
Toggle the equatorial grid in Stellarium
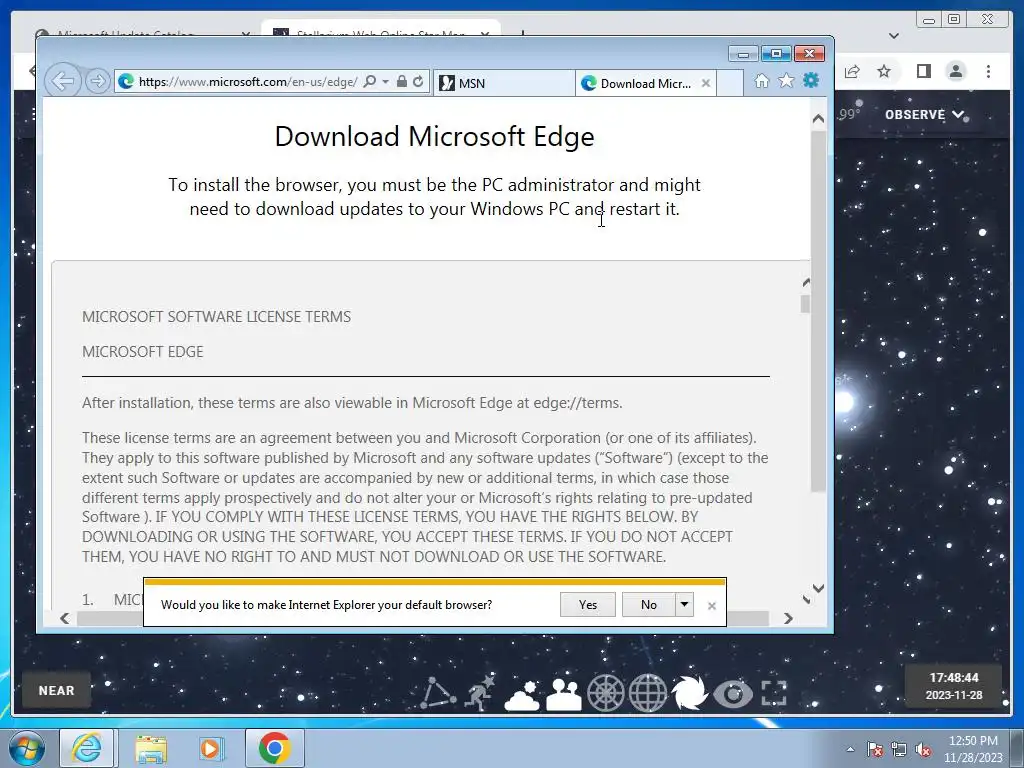point(647,694)
